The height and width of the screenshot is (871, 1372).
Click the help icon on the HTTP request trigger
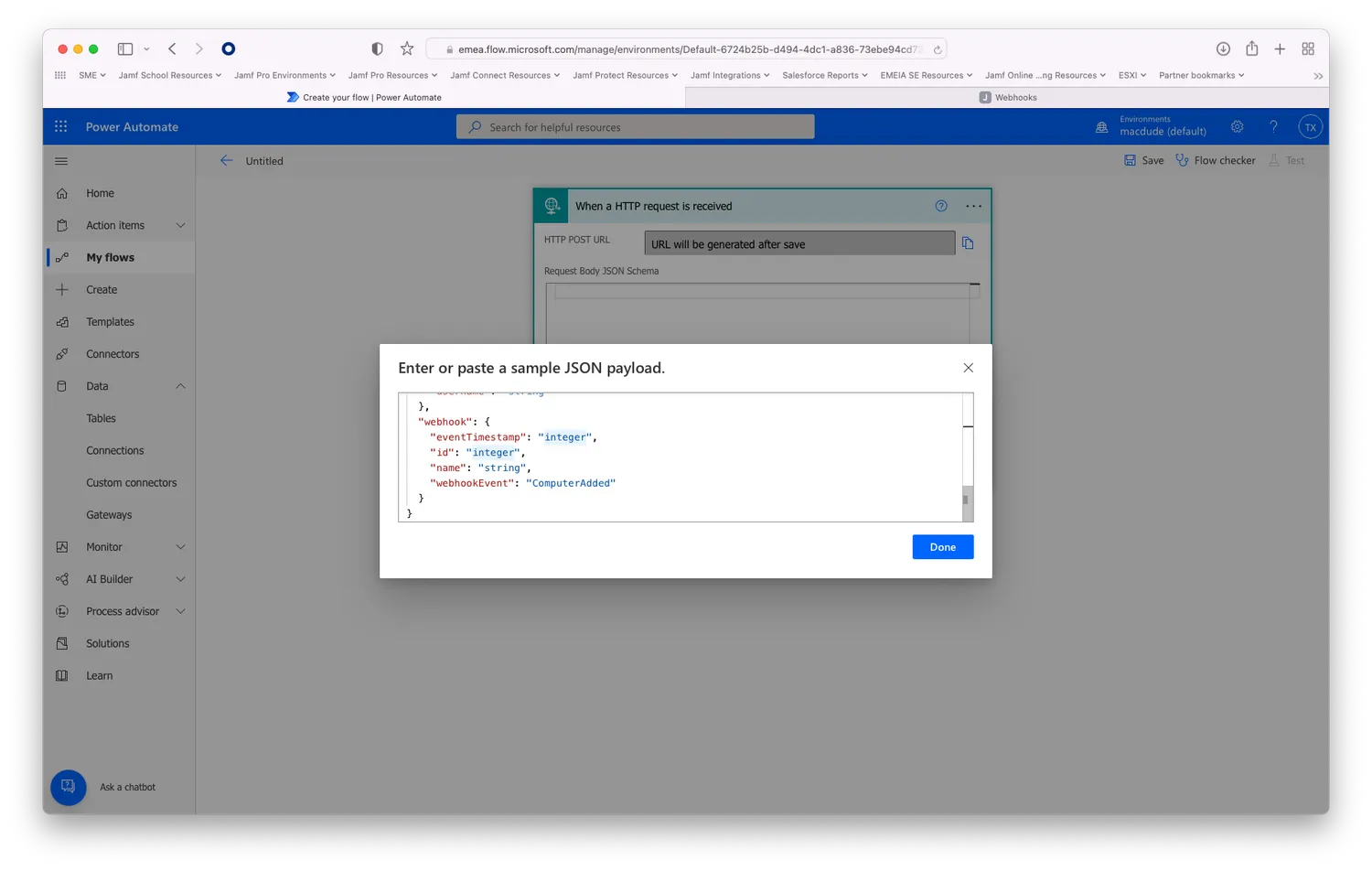click(941, 206)
